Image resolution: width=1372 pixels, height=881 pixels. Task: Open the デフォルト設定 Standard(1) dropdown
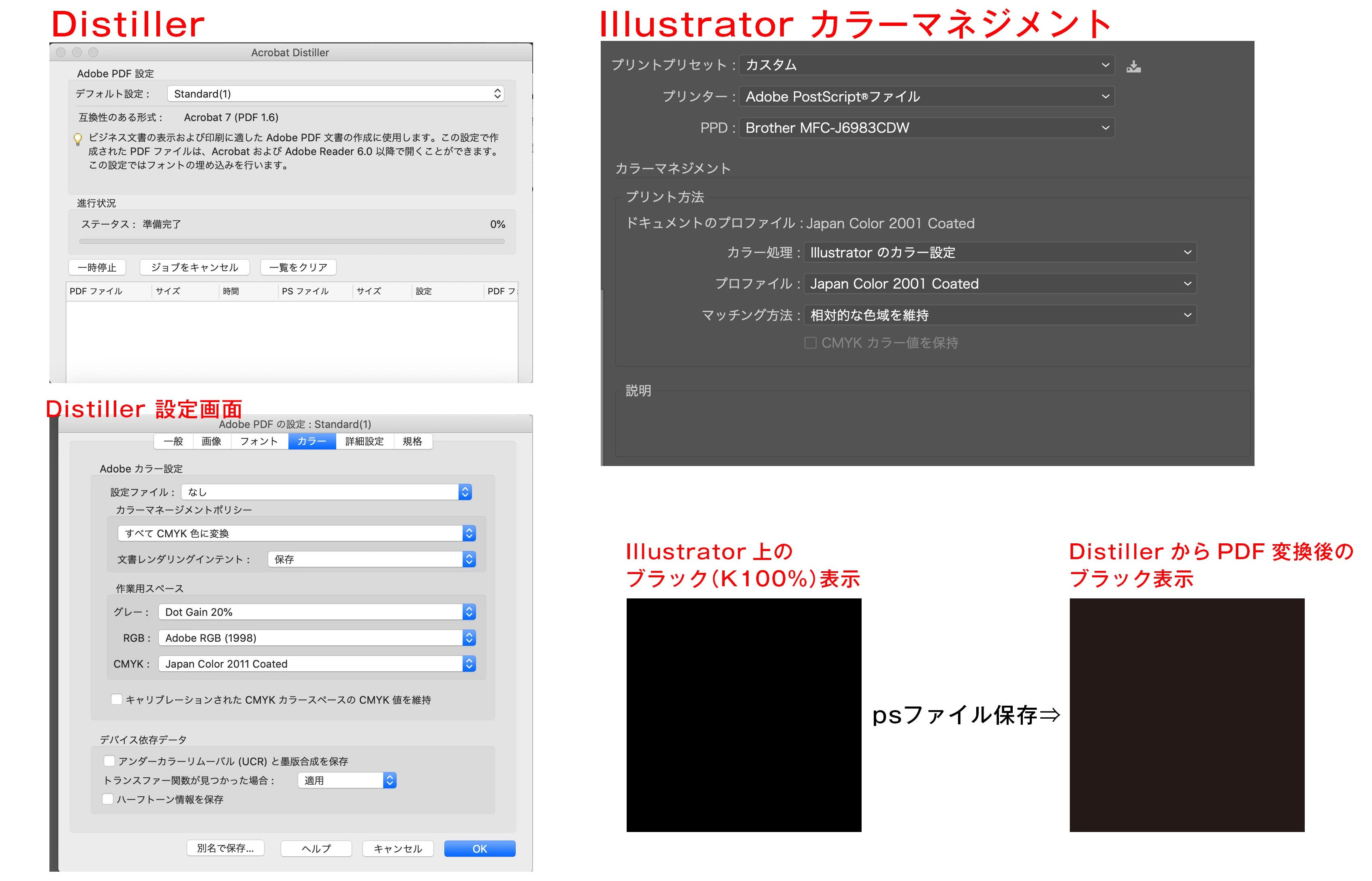click(x=335, y=94)
